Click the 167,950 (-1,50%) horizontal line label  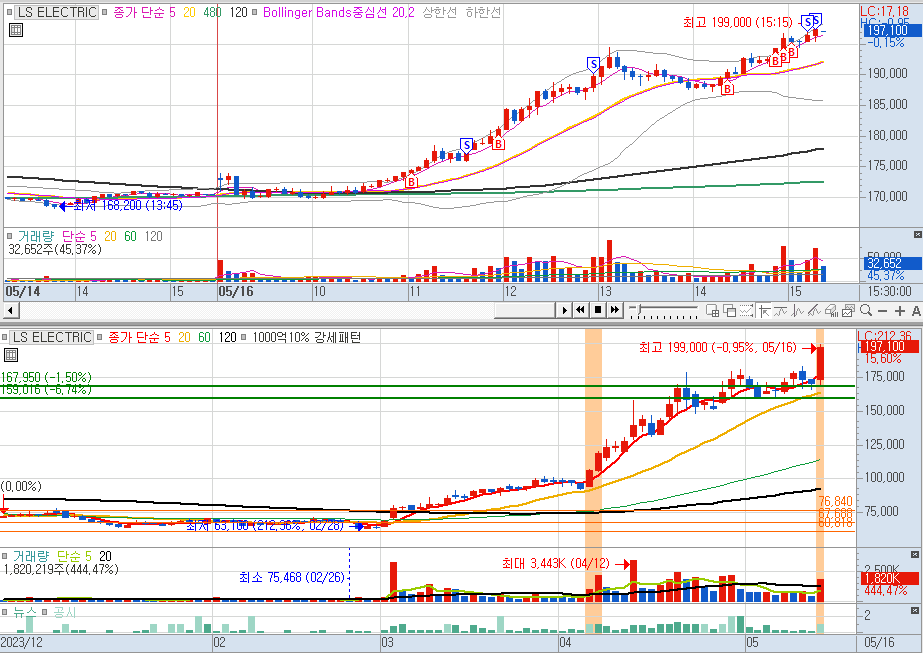pyautogui.click(x=47, y=377)
